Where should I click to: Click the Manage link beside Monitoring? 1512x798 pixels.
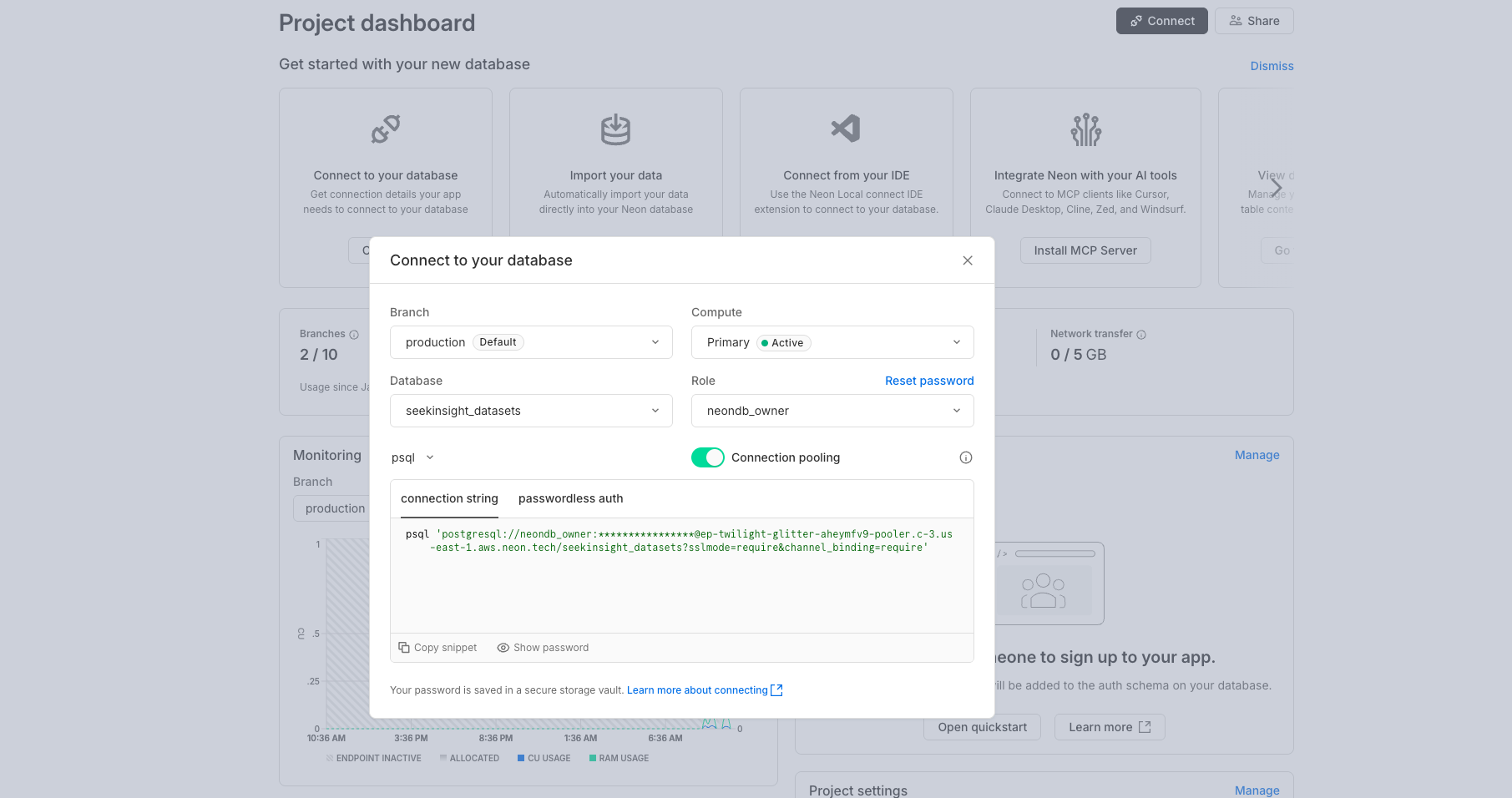1257,455
